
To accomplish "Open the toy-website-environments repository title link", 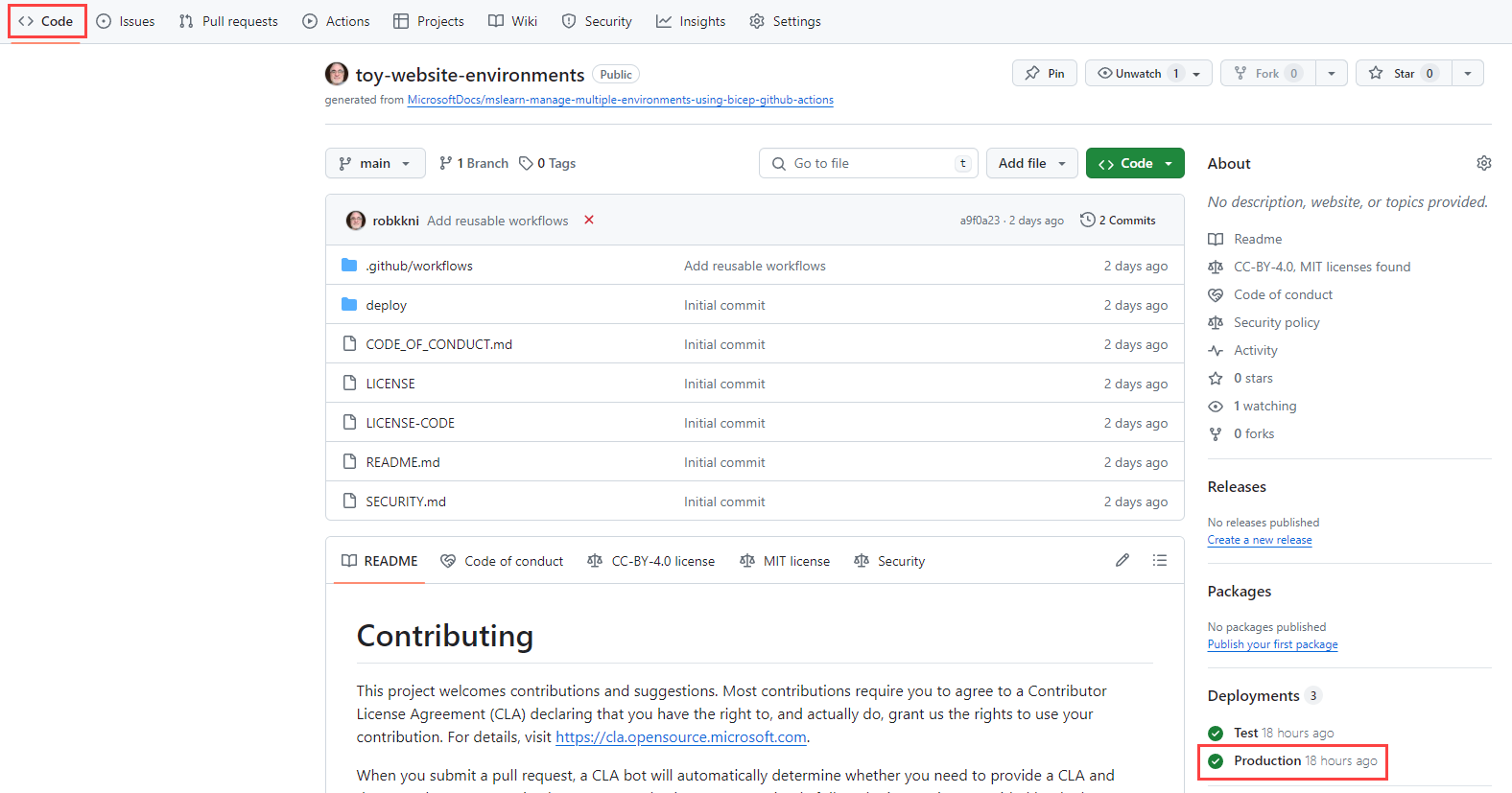I will [x=470, y=75].
